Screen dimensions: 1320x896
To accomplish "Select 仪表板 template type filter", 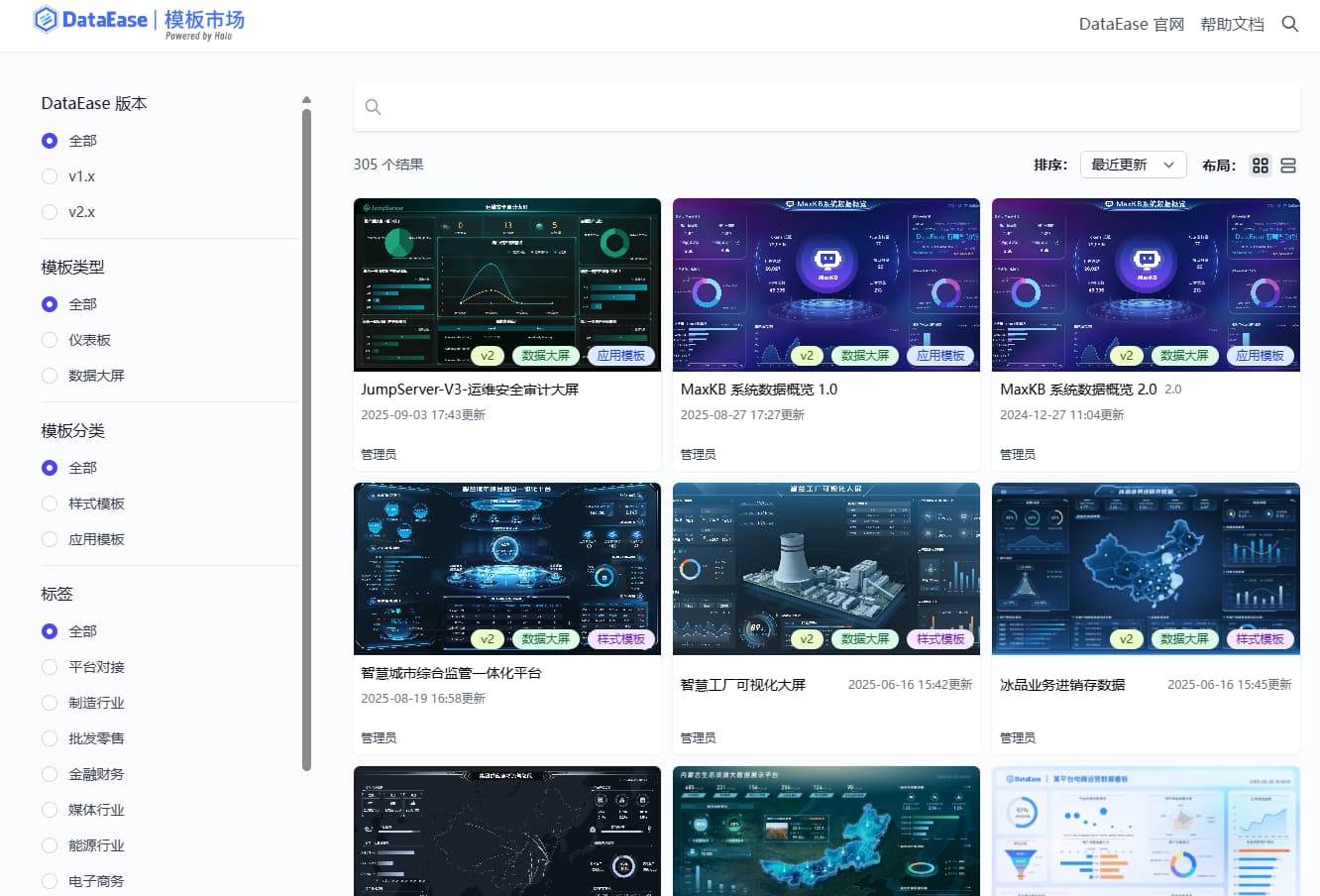I will coord(50,340).
